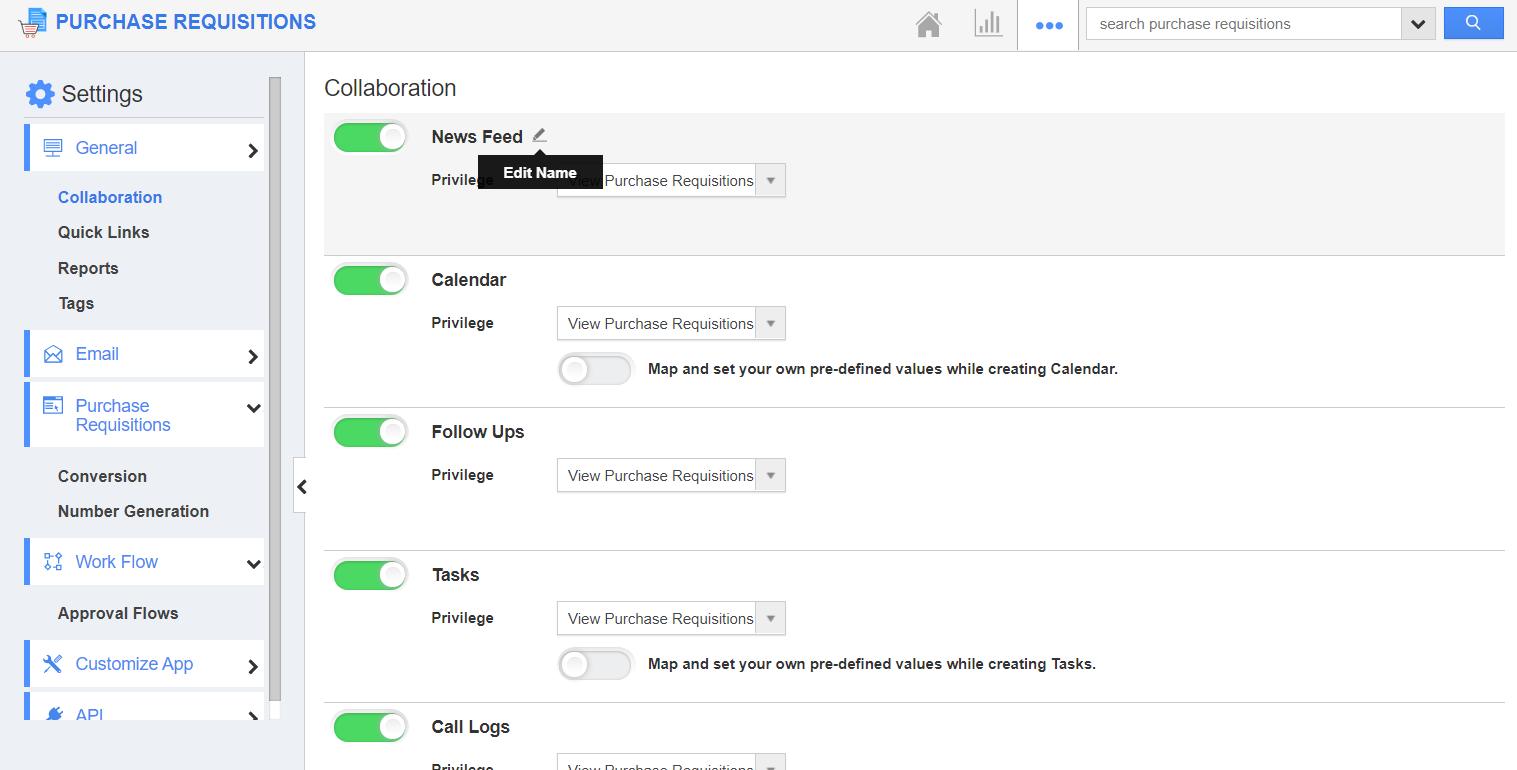Click the pencil icon beside News Feed
Image resolution: width=1517 pixels, height=770 pixels.
pos(540,135)
